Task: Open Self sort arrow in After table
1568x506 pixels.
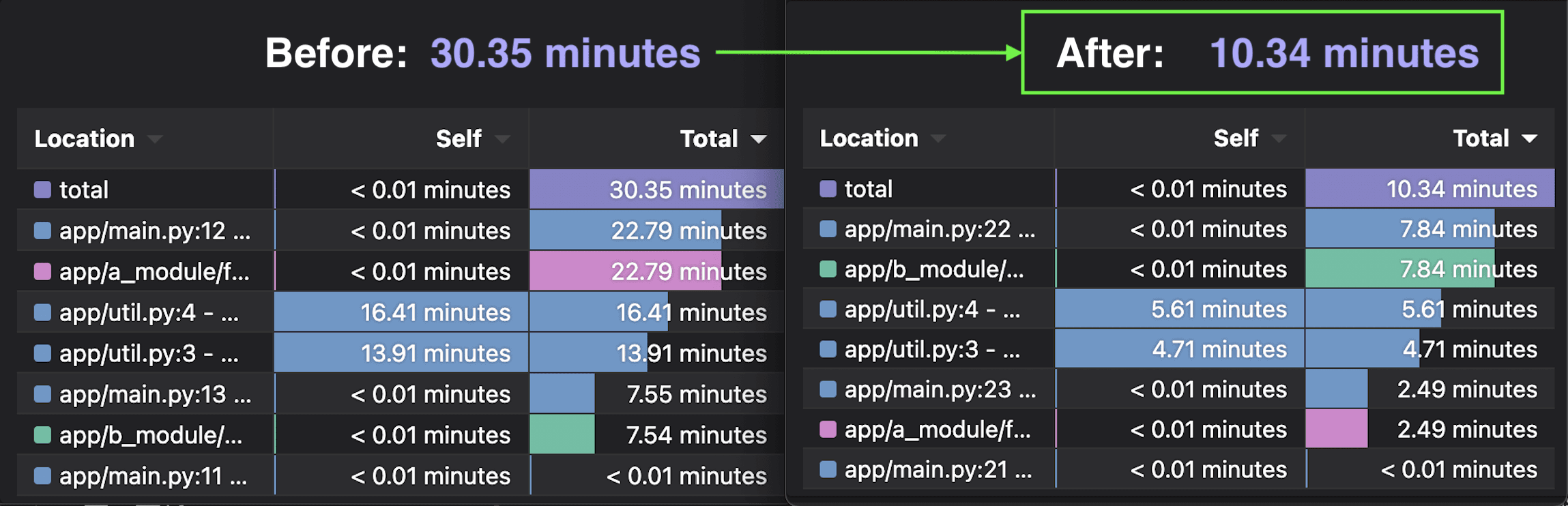Action: pyautogui.click(x=1279, y=139)
